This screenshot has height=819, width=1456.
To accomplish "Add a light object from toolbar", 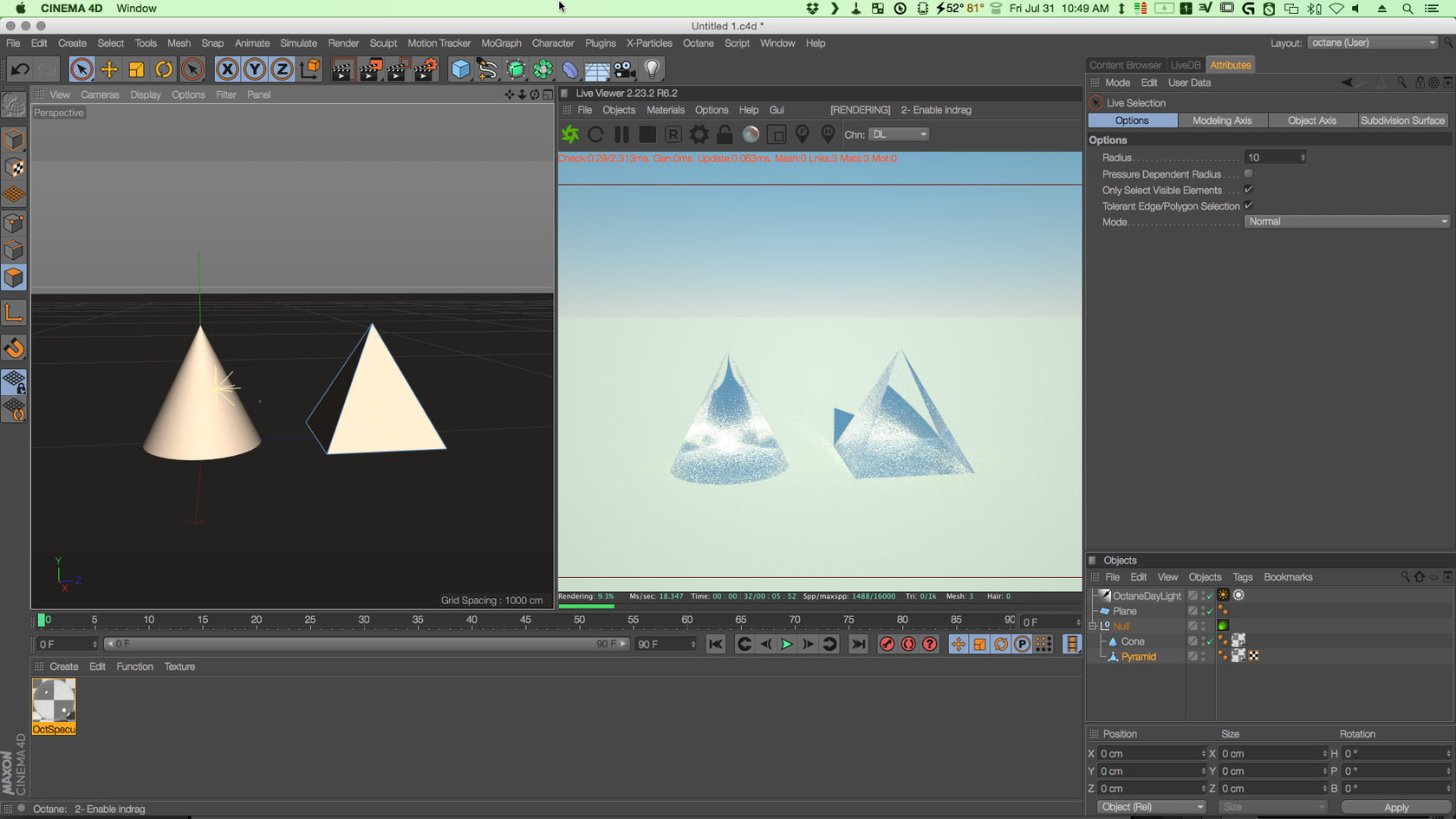I will [653, 69].
